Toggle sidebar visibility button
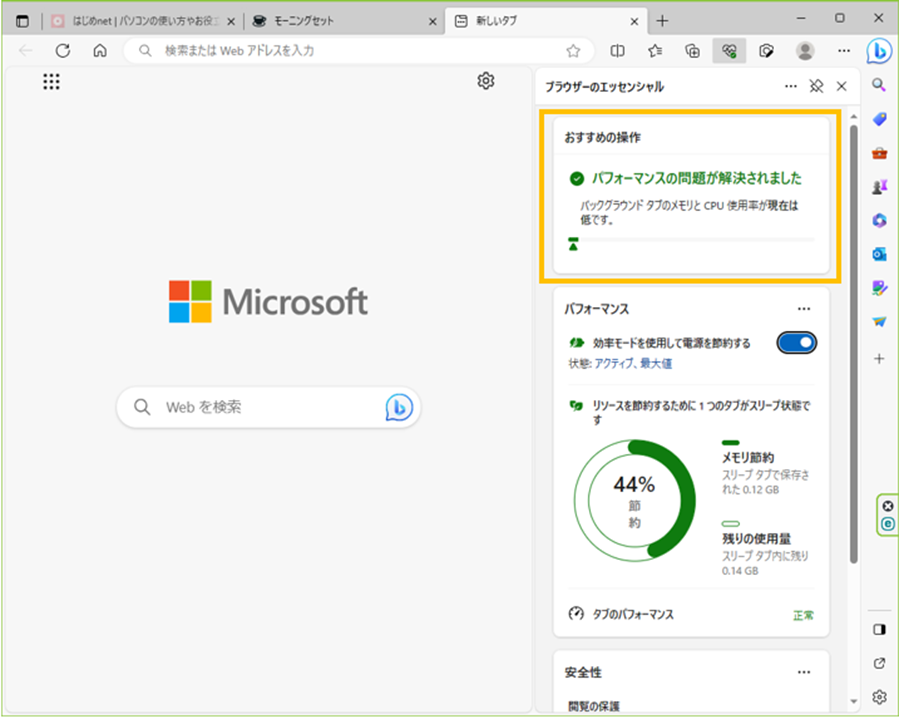 (x=880, y=630)
